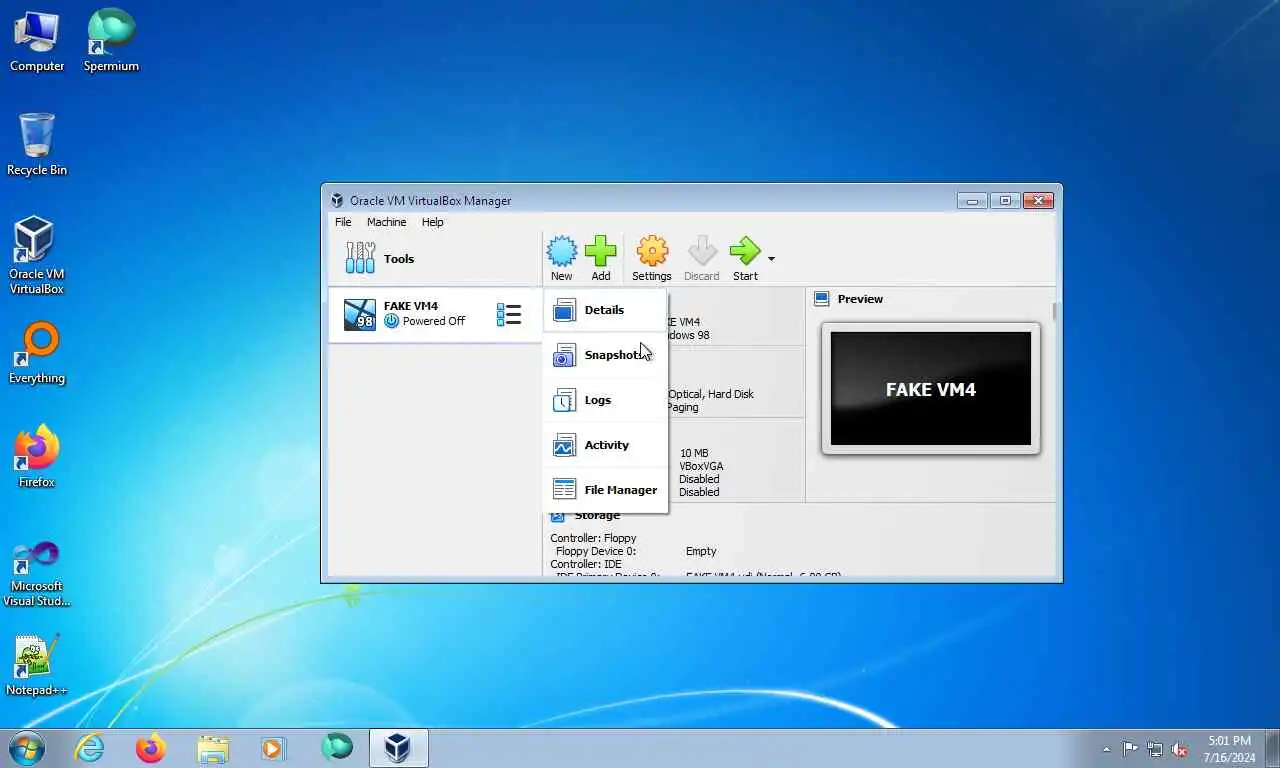Open Firefox from the taskbar
1280x768 pixels.
click(151, 748)
